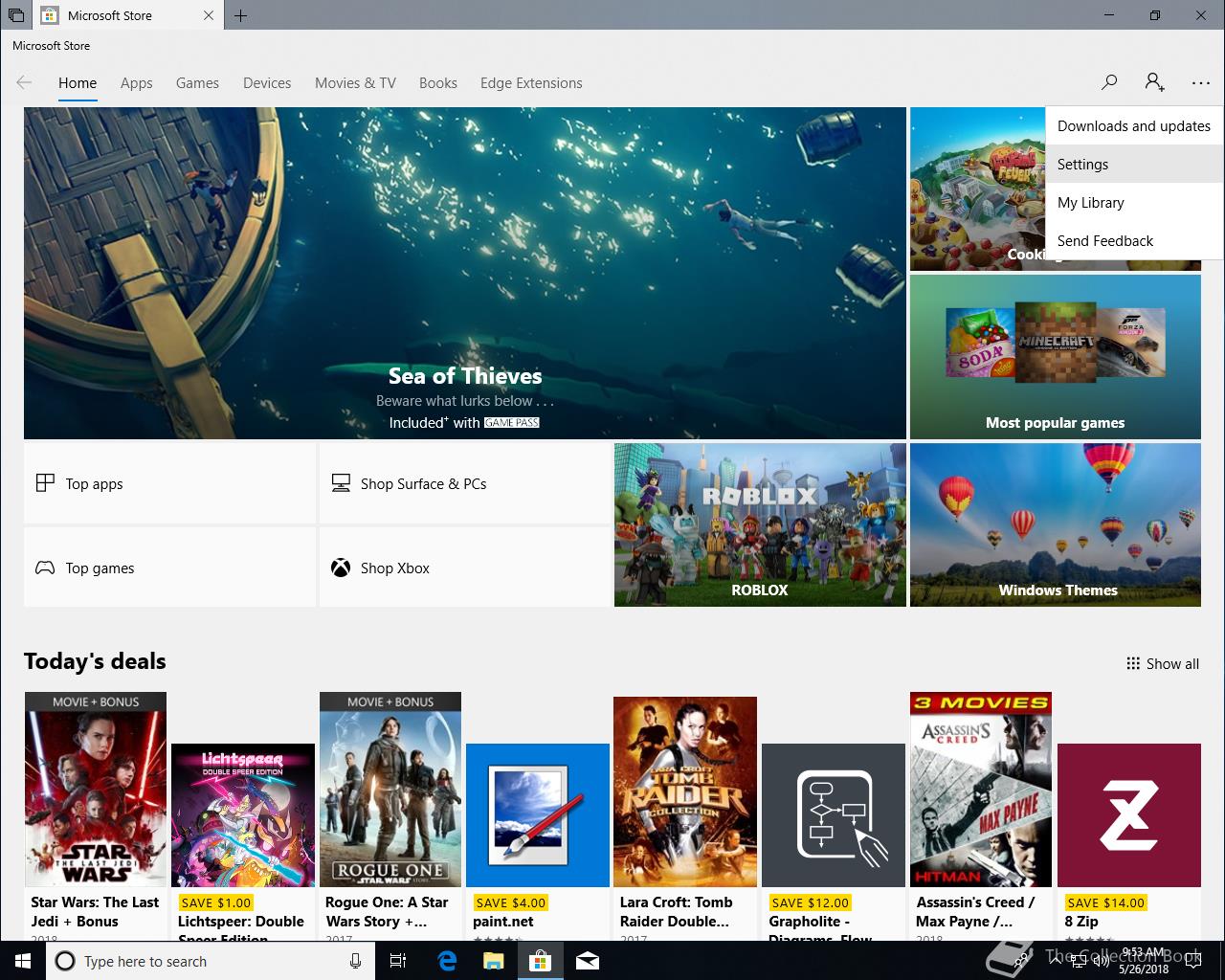The image size is (1225, 980).
Task: Click the taskbar clock showing 5/26/2018
Action: (1144, 961)
